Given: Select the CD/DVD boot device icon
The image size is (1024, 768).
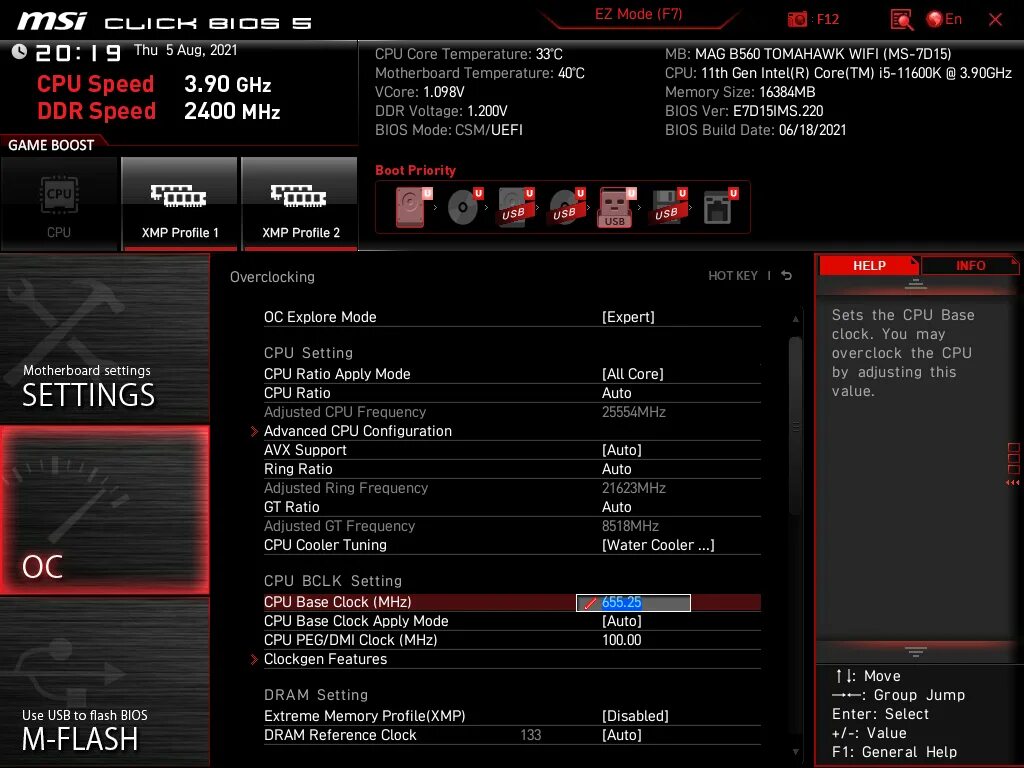Looking at the screenshot, I should tap(465, 207).
